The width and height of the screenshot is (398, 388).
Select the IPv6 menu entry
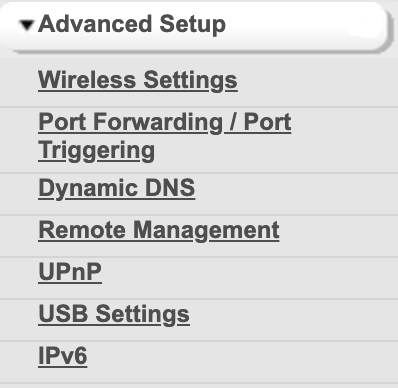pos(63,356)
